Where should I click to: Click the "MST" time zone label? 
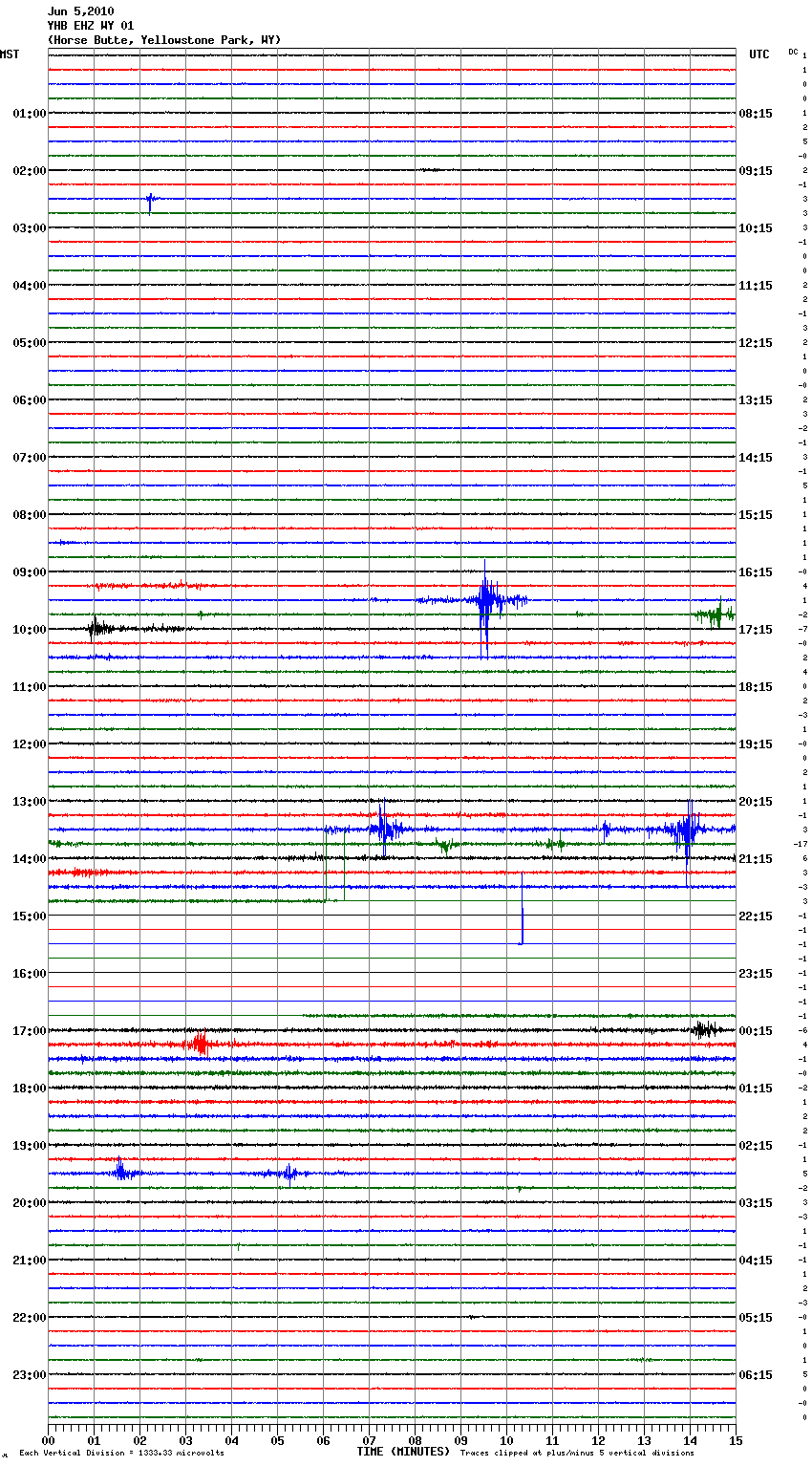(x=10, y=54)
